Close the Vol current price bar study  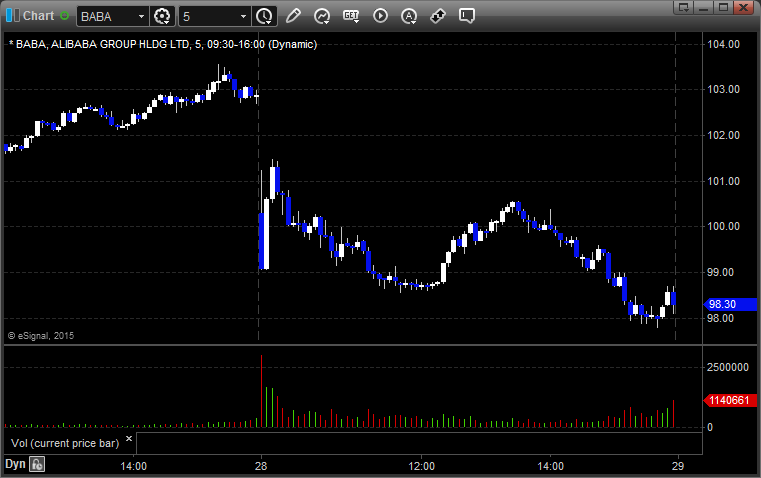tap(129, 439)
